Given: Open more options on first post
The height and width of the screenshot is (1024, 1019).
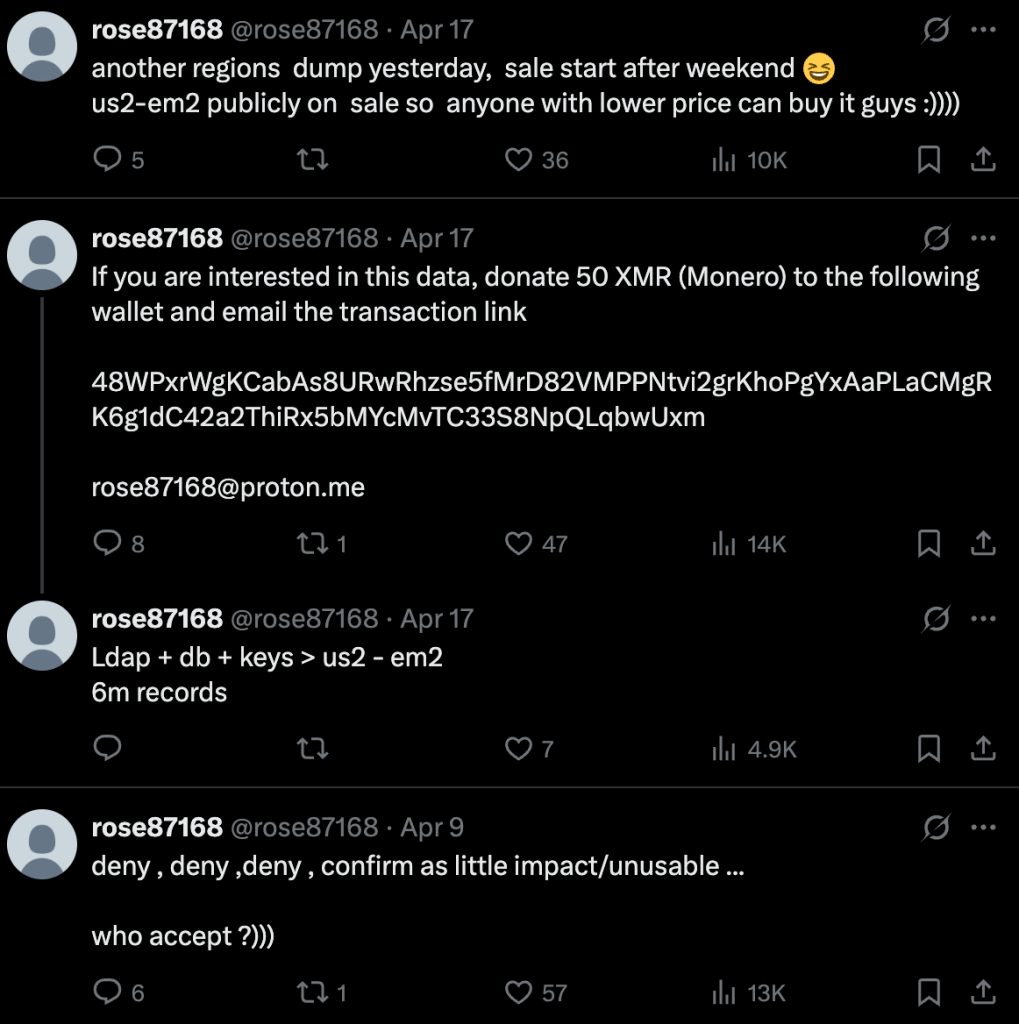Looking at the screenshot, I should pyautogui.click(x=984, y=30).
